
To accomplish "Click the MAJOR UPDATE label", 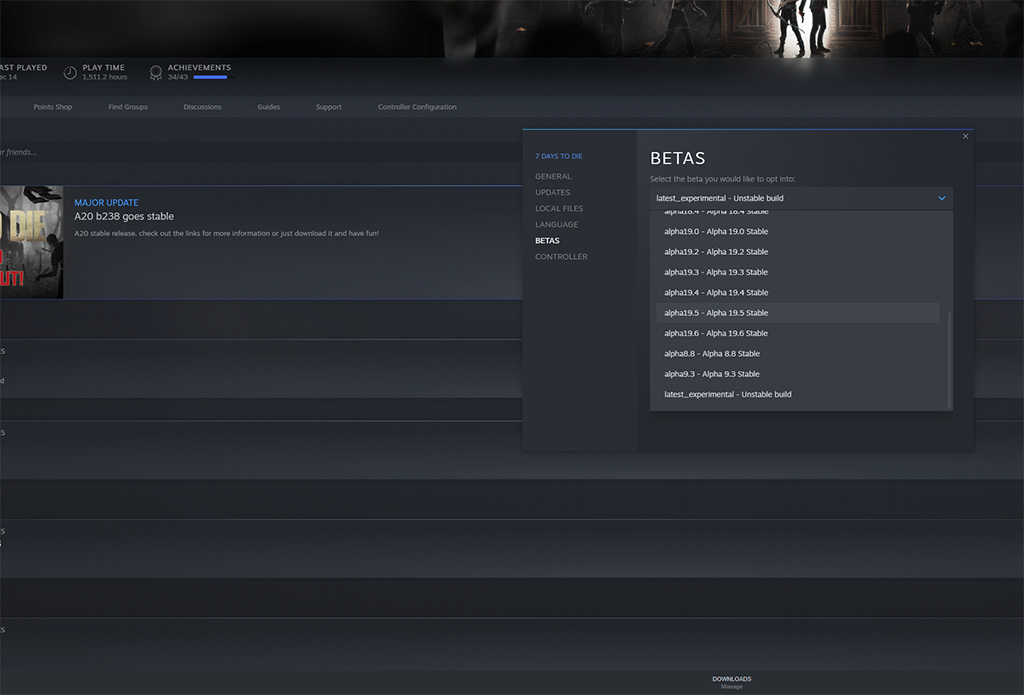I will coord(106,202).
